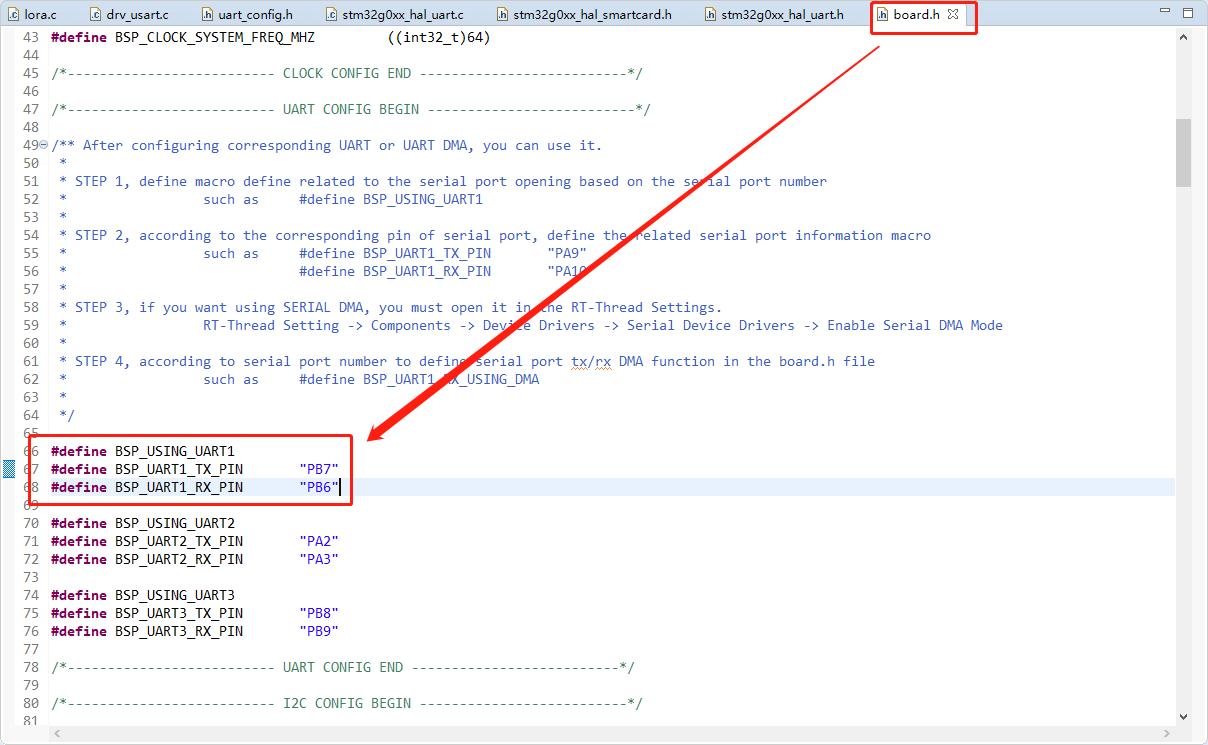Viewport: 1208px width, 745px height.
Task: Click BSP_UART3_RX_PIN on line 76
Action: click(x=179, y=631)
